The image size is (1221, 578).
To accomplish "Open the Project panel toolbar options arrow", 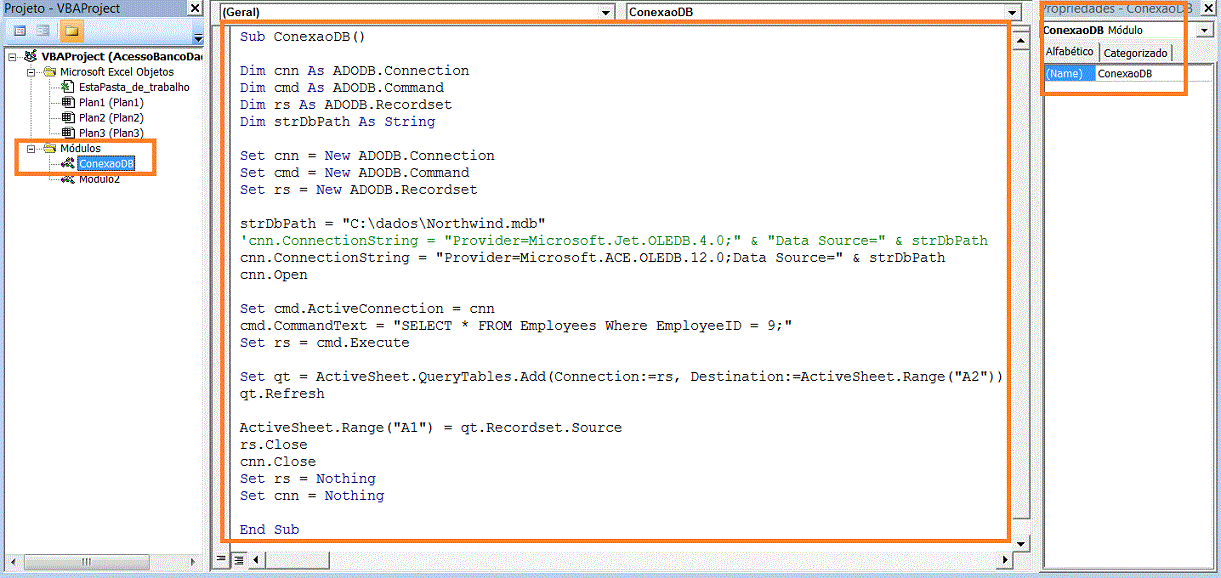I will click(197, 39).
